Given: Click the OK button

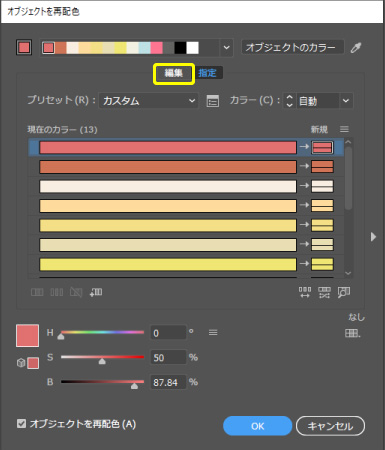Looking at the screenshot, I should click(257, 426).
